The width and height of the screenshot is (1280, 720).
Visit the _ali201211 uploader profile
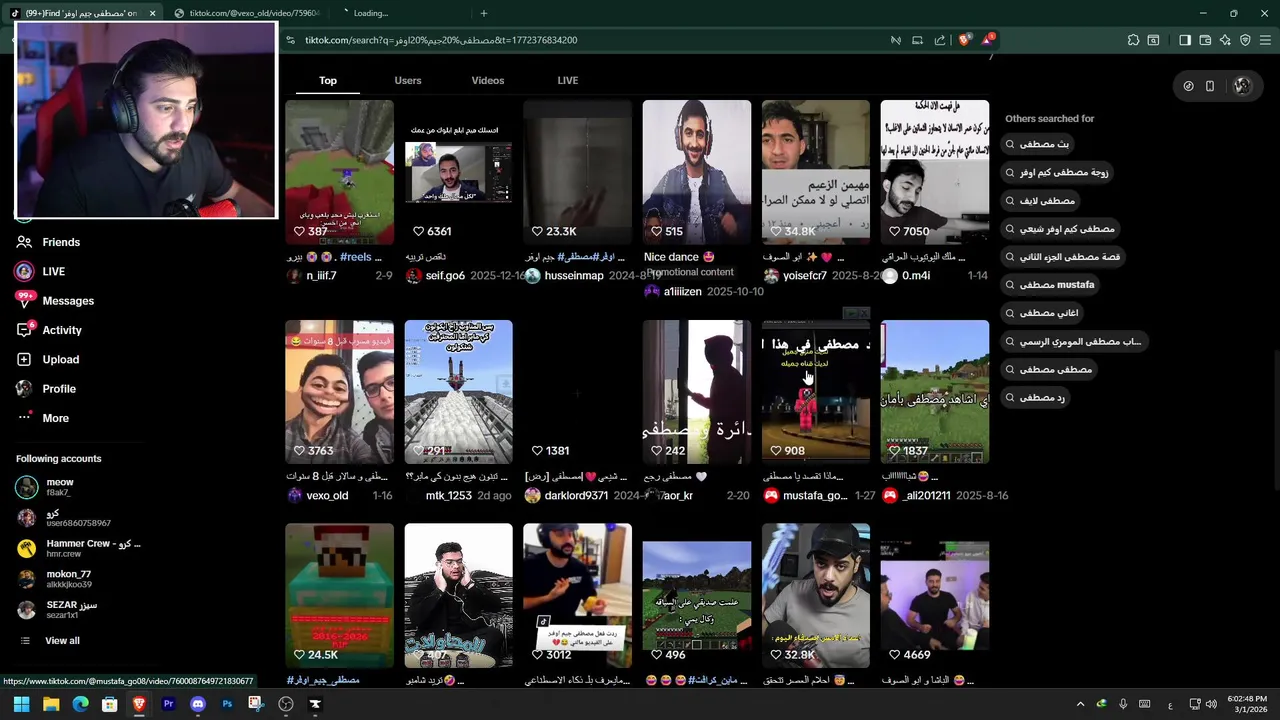926,496
